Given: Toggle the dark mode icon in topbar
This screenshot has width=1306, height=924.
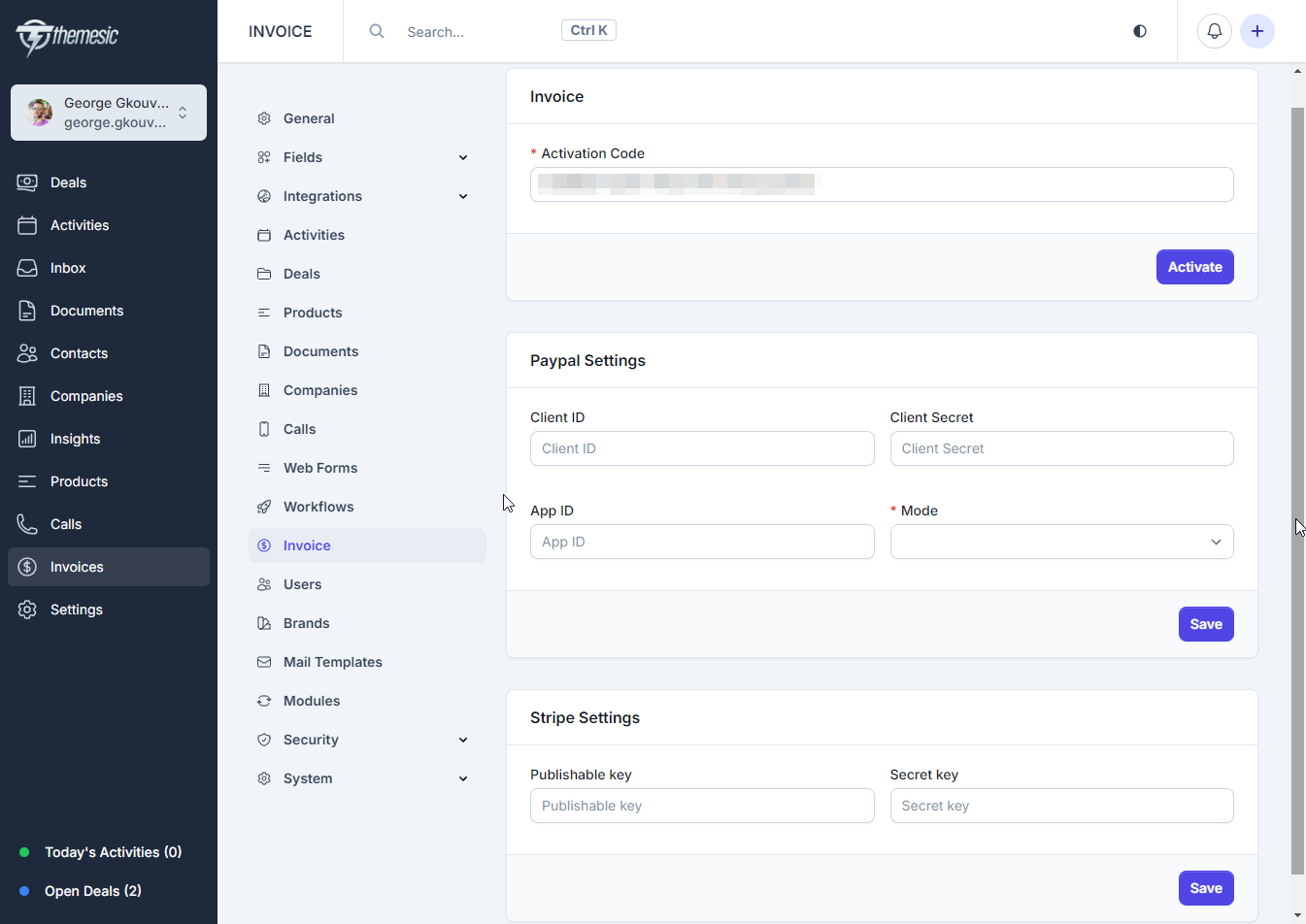Looking at the screenshot, I should (1139, 30).
